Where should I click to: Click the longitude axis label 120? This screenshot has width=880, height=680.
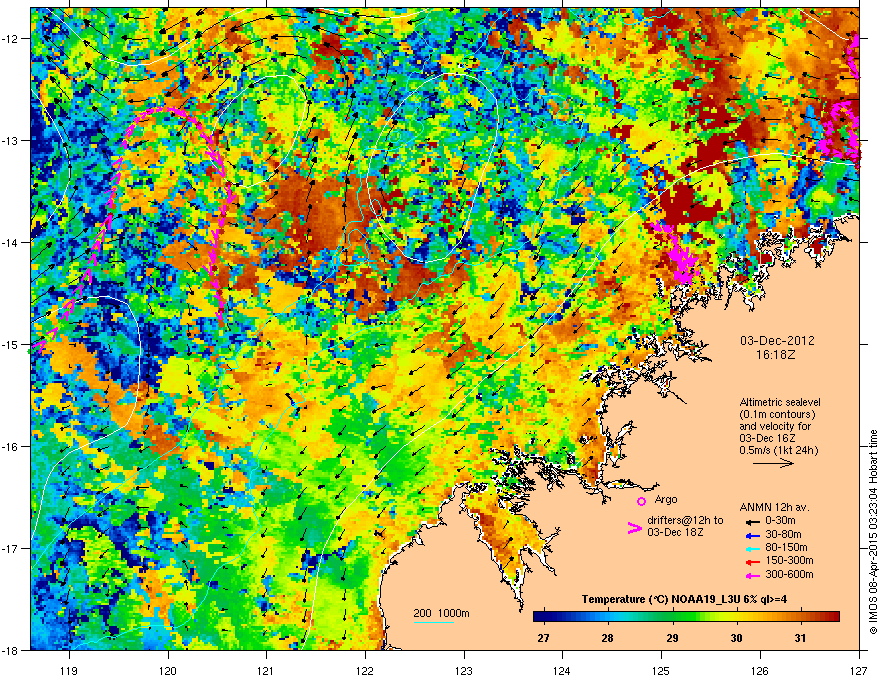pyautogui.click(x=168, y=670)
